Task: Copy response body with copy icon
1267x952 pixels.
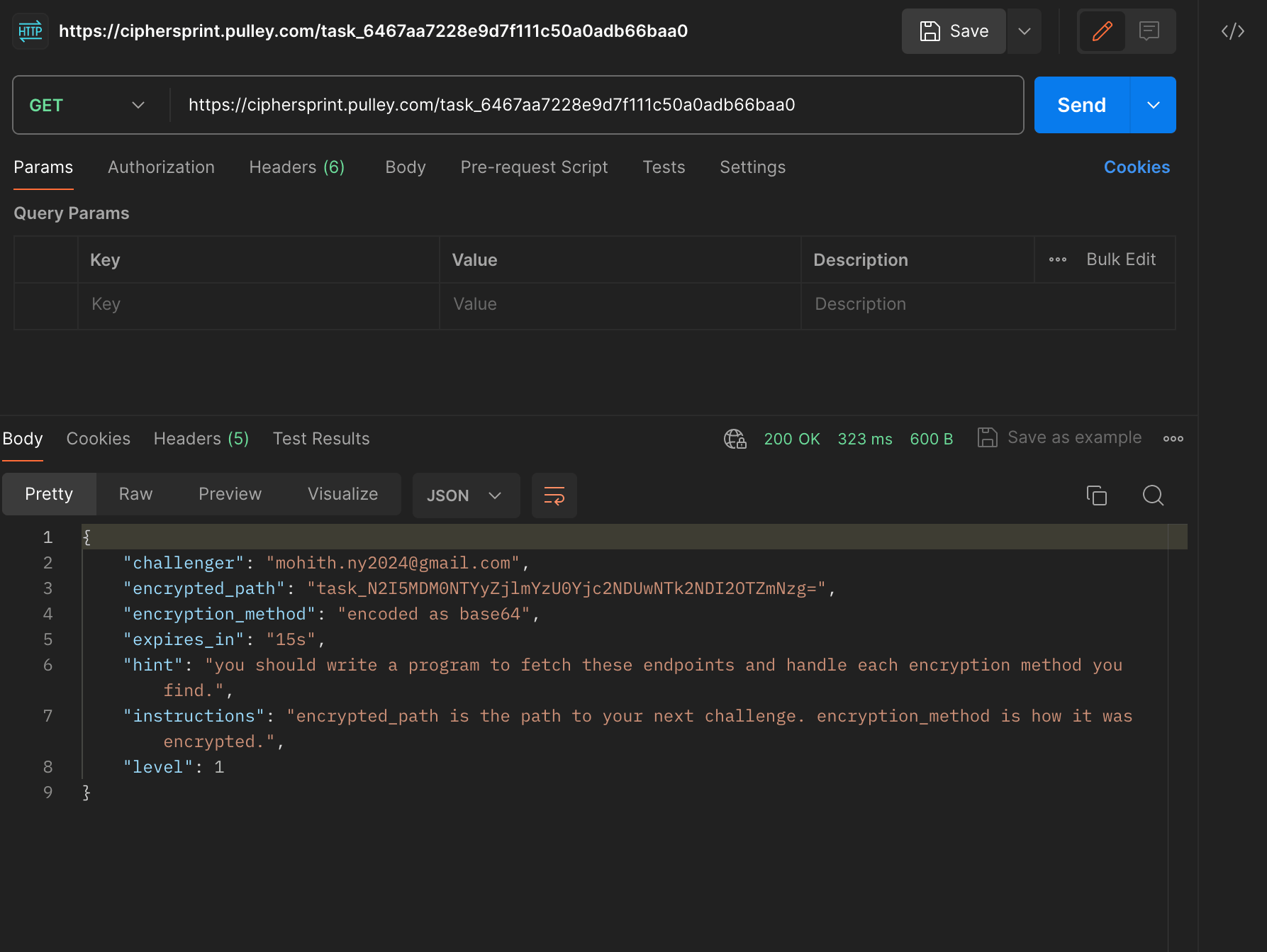Action: [x=1096, y=495]
